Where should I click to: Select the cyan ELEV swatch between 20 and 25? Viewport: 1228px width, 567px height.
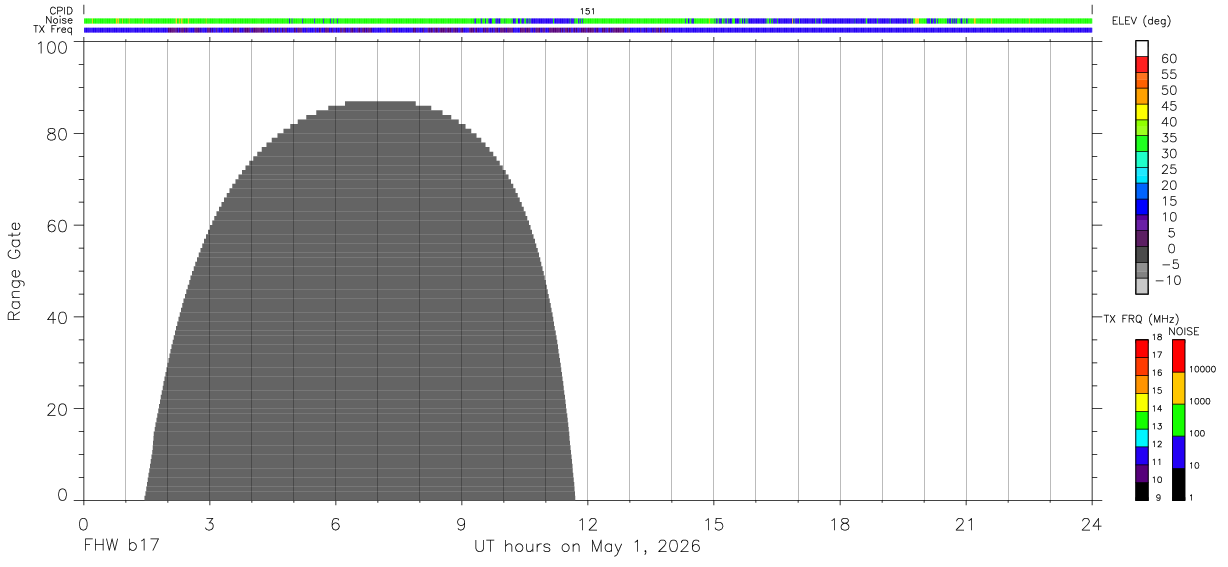(x=1141, y=175)
